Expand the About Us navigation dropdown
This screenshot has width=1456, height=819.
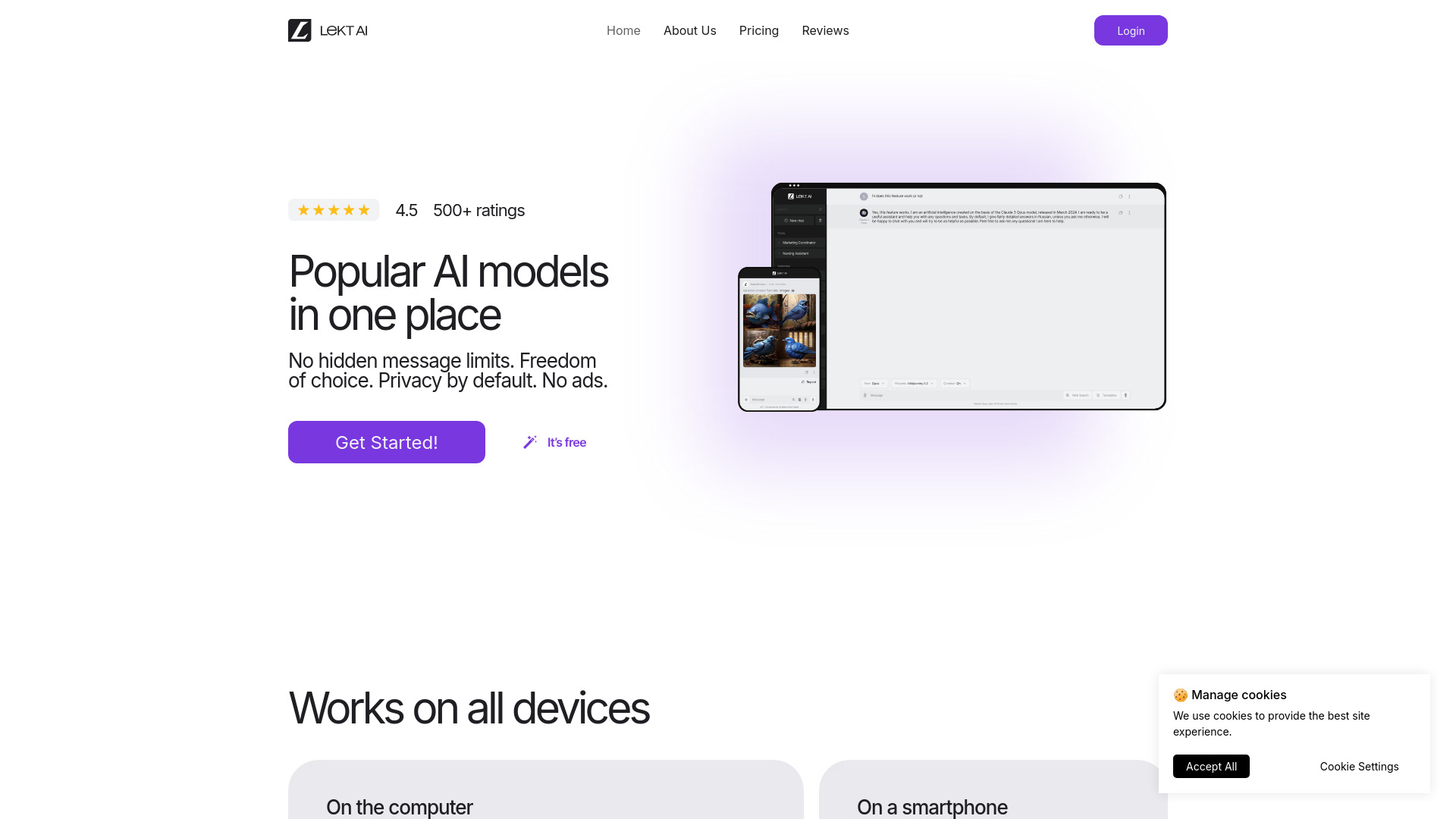pyautogui.click(x=689, y=30)
